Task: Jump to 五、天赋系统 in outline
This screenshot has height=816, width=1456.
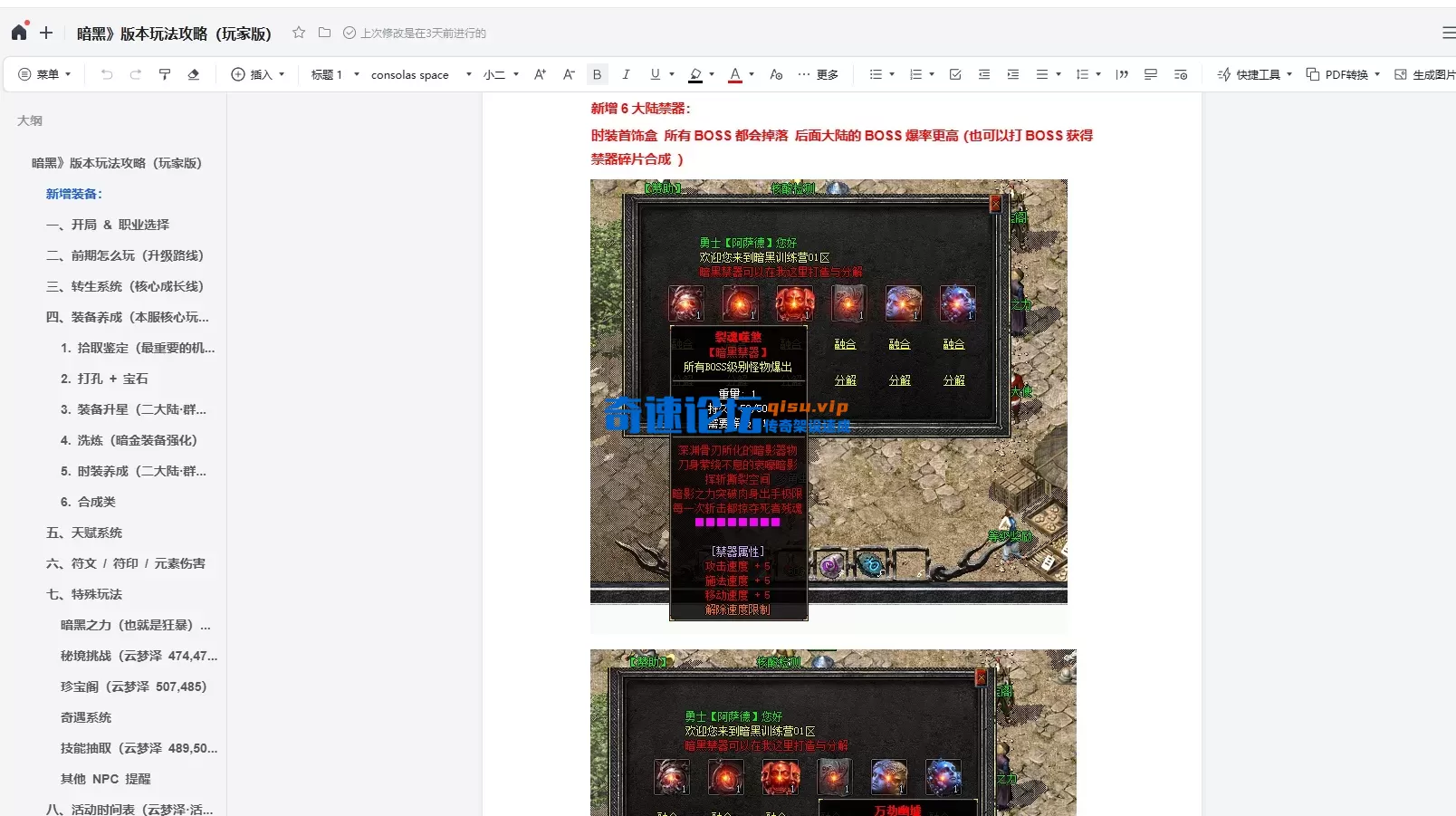Action: tap(84, 533)
